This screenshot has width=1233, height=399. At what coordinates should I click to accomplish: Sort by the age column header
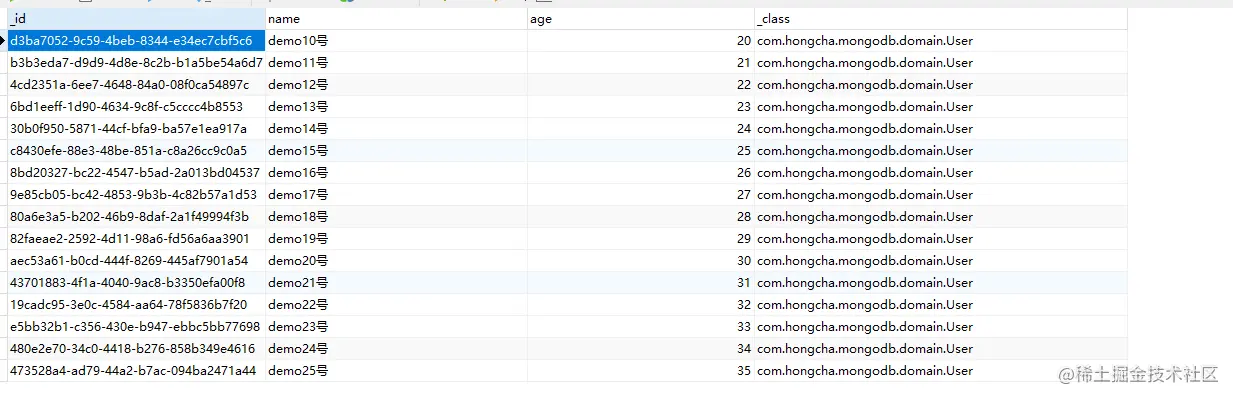(x=641, y=19)
